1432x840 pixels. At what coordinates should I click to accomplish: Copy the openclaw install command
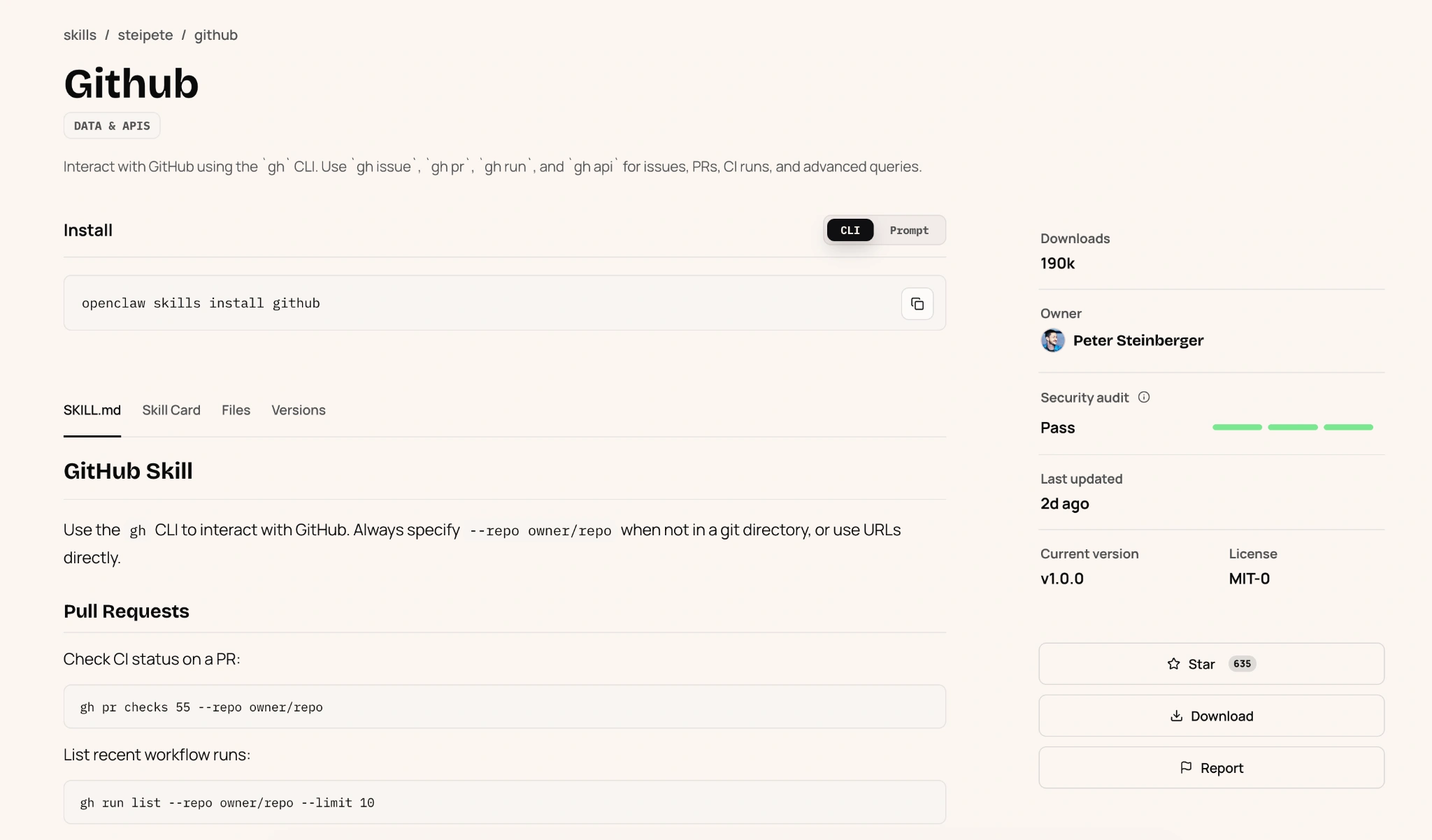(917, 303)
